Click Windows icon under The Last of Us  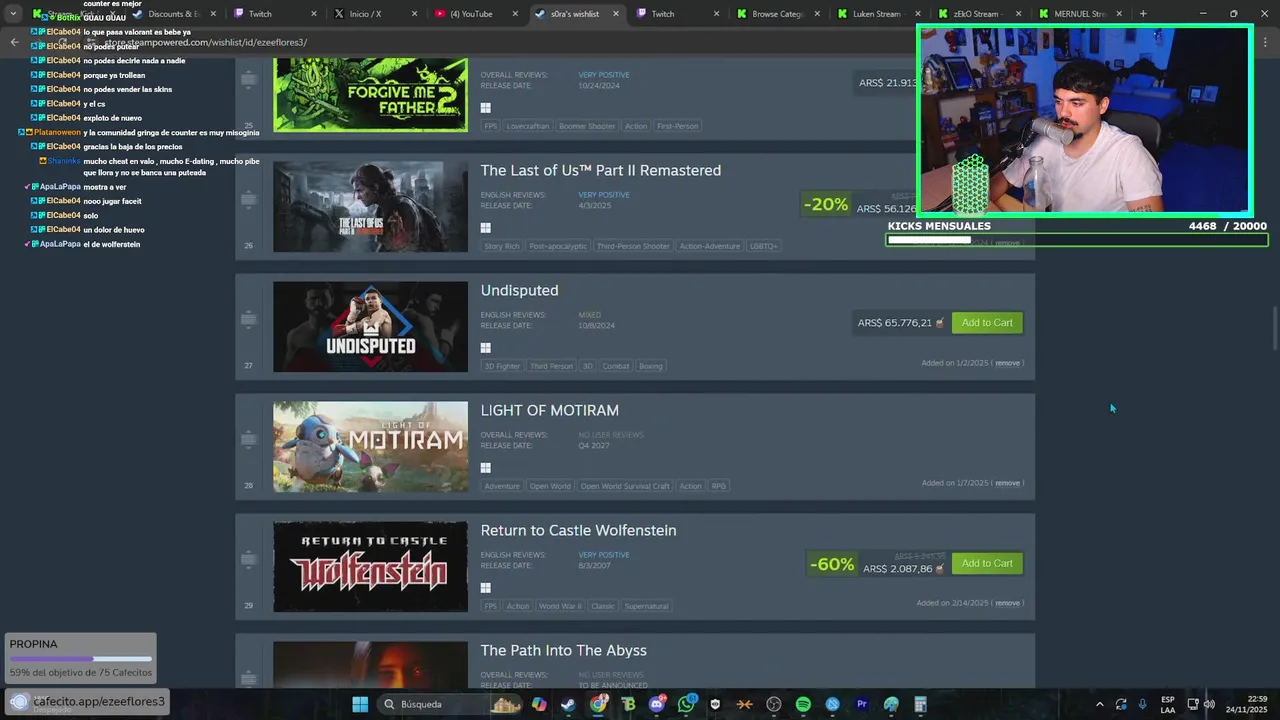pos(485,228)
